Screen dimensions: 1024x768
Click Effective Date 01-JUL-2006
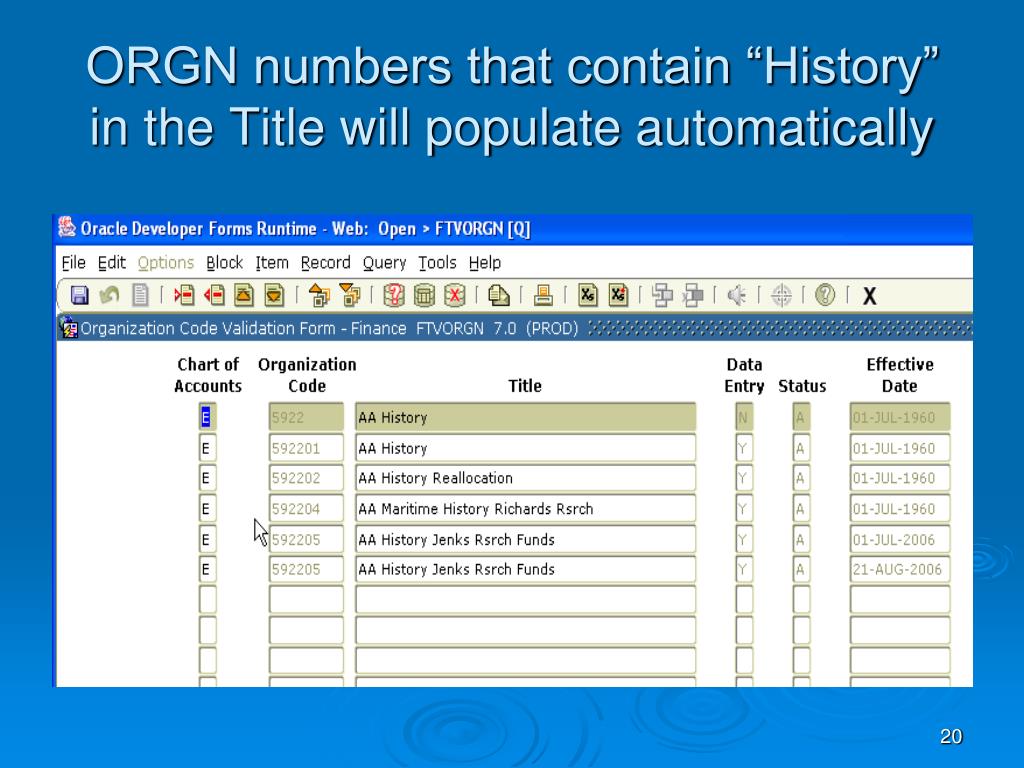[x=900, y=539]
